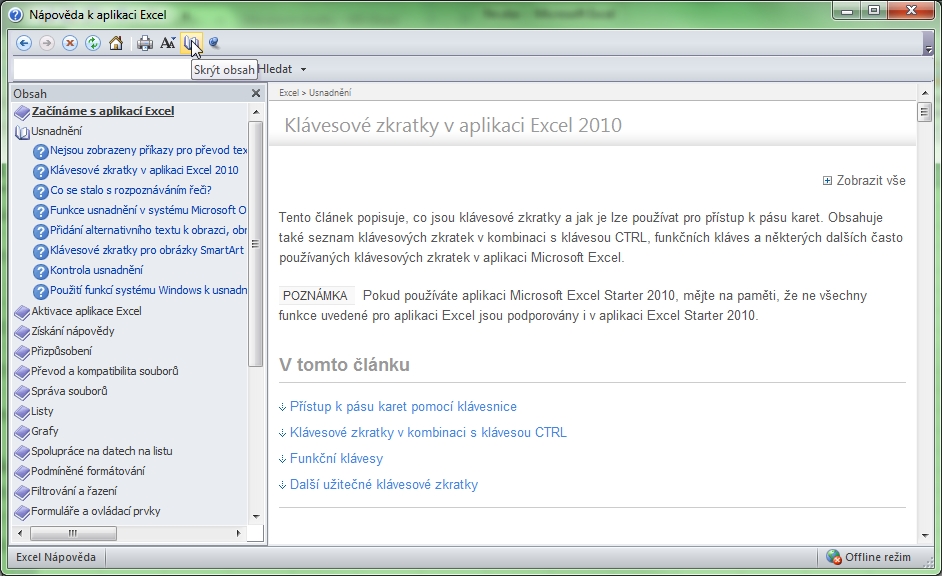Image resolution: width=942 pixels, height=576 pixels.
Task: Go back with the blue Back arrow
Action: [x=24, y=43]
